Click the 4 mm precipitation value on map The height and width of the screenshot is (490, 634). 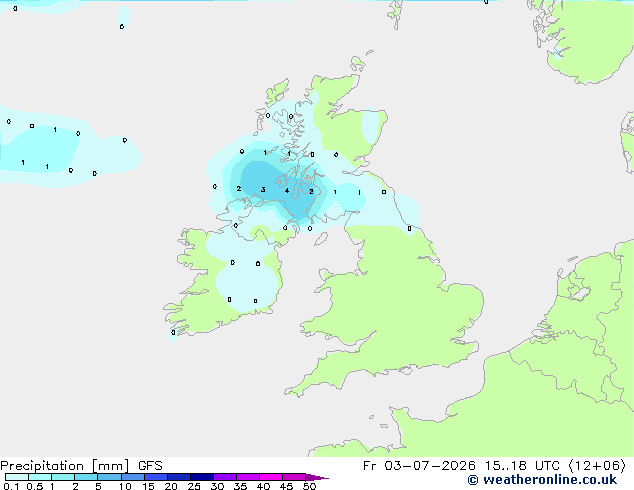(x=287, y=191)
